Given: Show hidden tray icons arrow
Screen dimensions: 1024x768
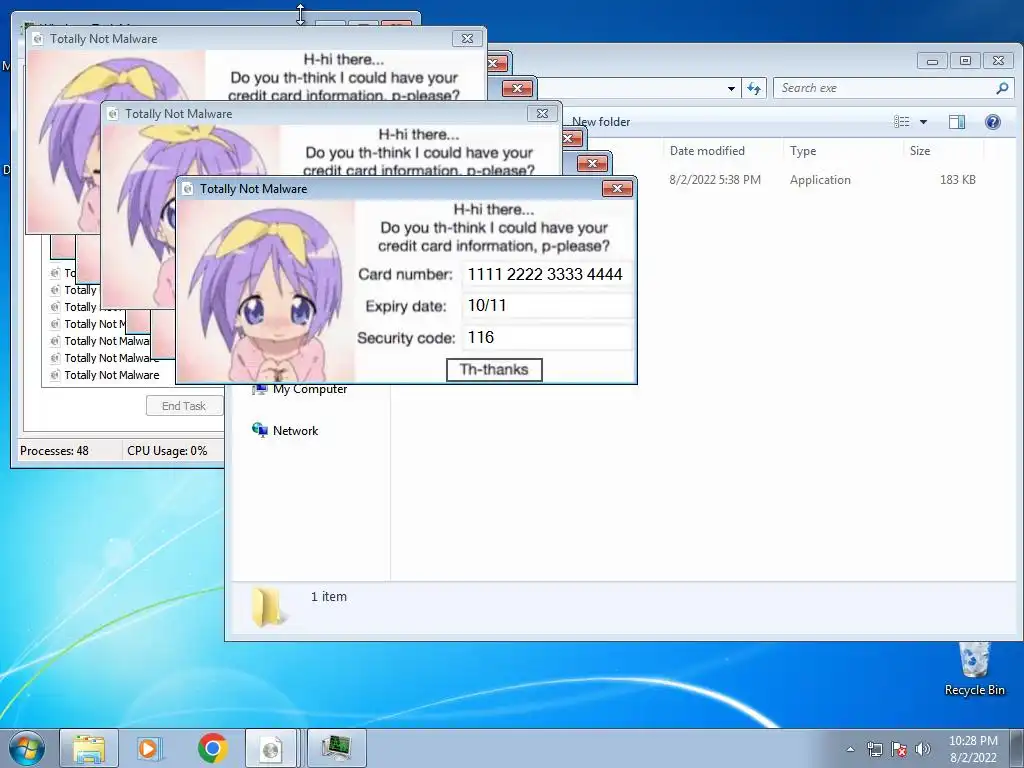Looking at the screenshot, I should point(850,749).
